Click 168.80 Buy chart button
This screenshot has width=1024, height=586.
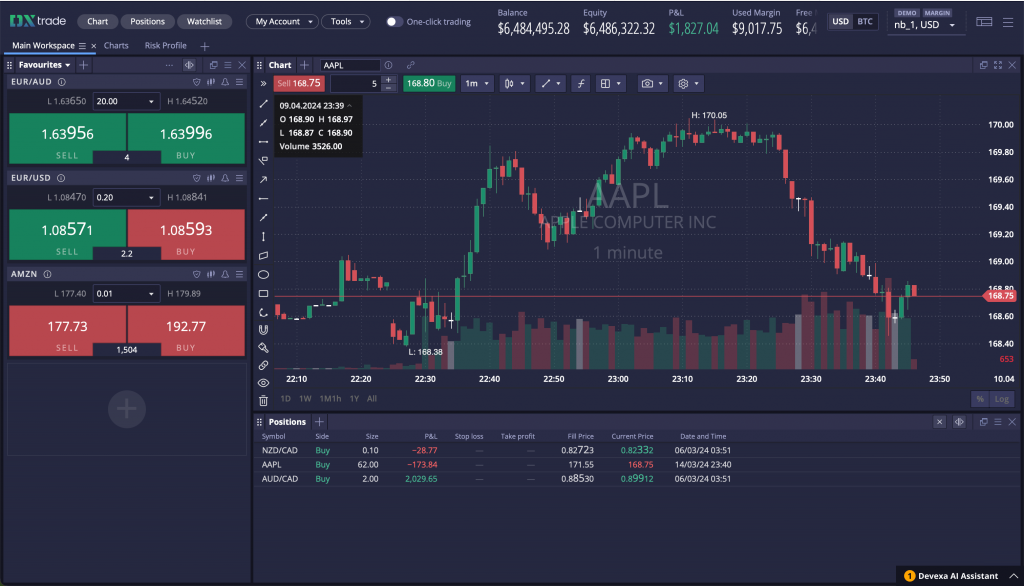coord(428,84)
